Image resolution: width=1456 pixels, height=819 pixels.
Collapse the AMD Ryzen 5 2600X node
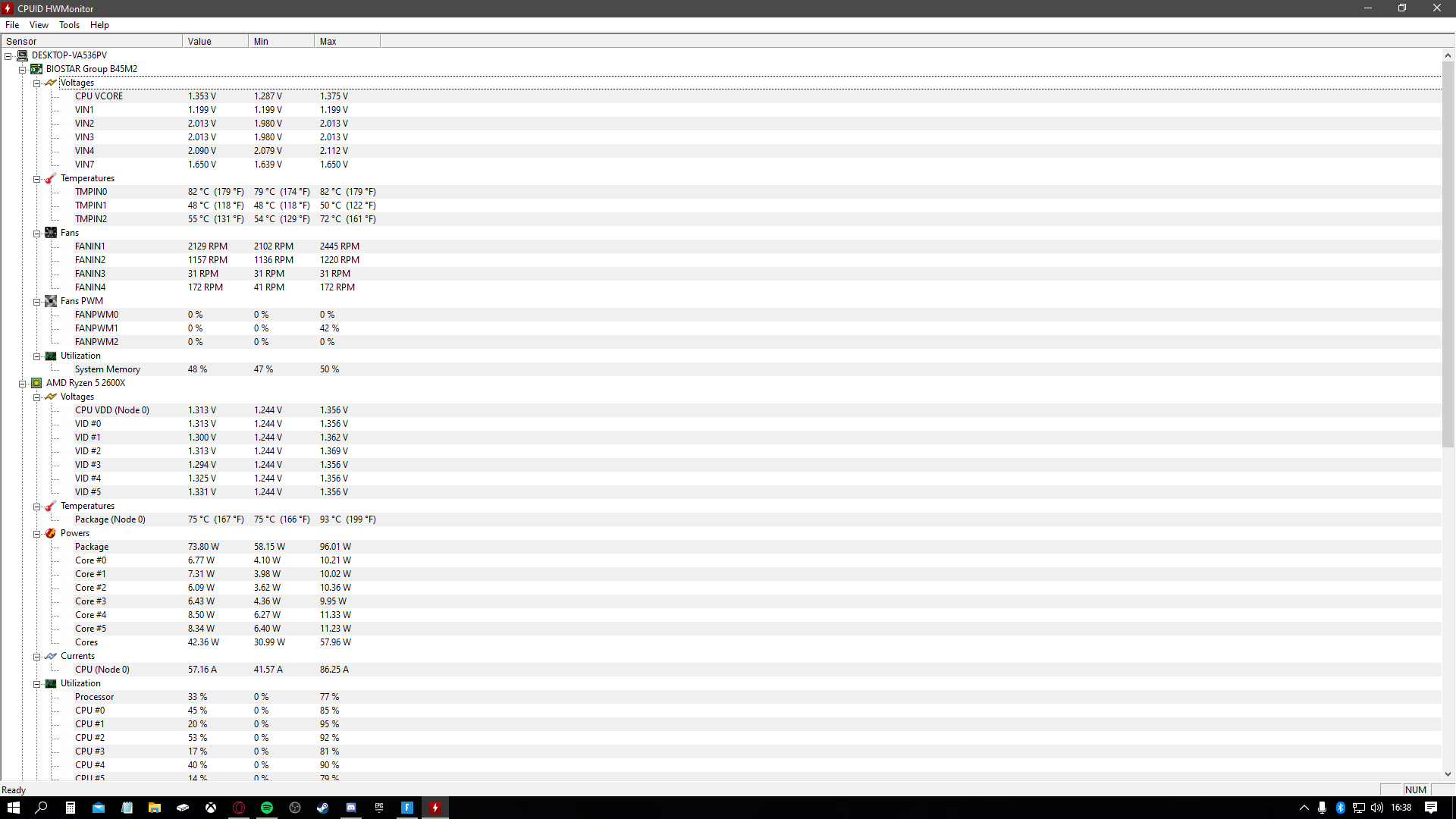(23, 384)
